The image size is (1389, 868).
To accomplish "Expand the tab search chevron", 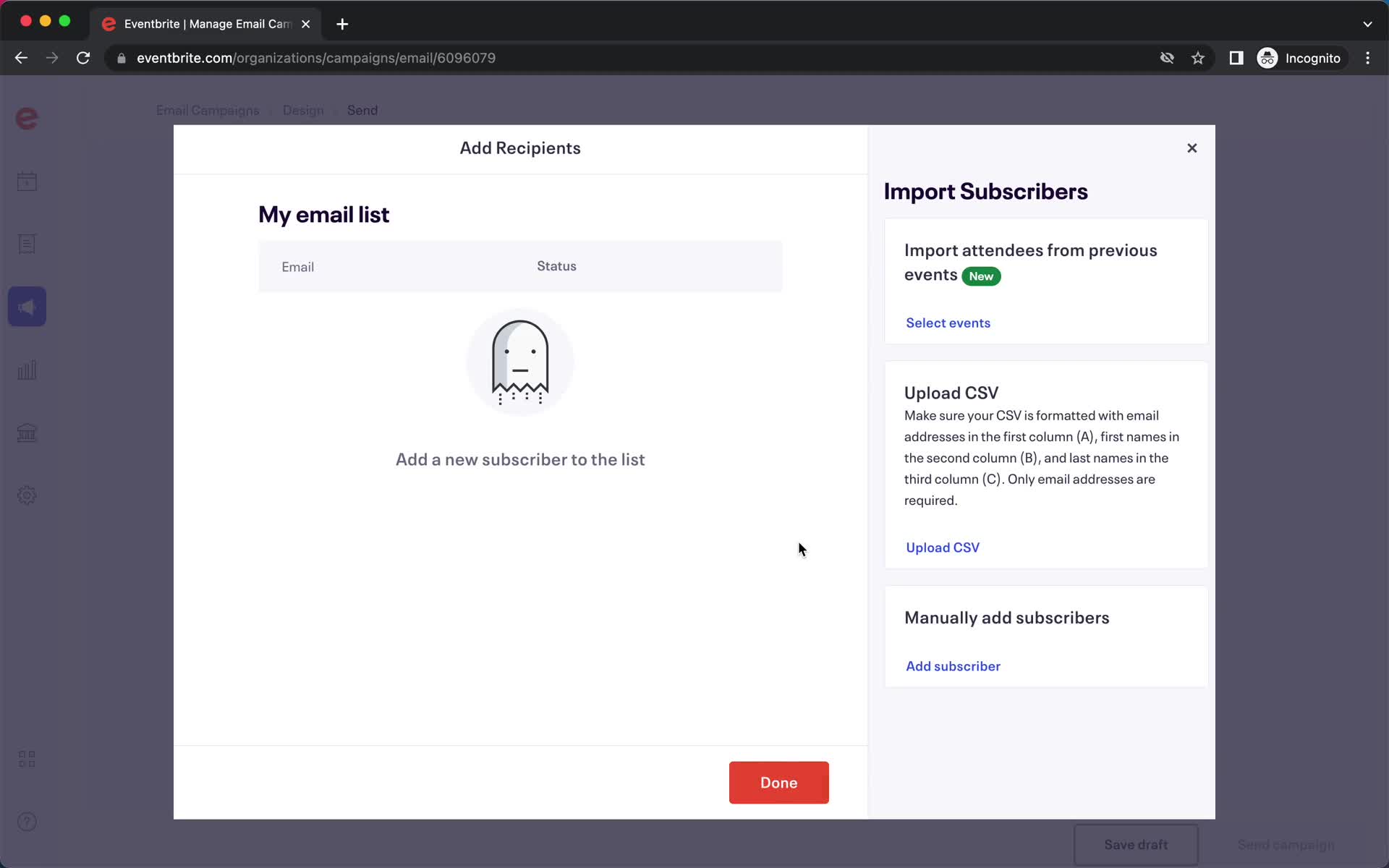I will (x=1367, y=24).
